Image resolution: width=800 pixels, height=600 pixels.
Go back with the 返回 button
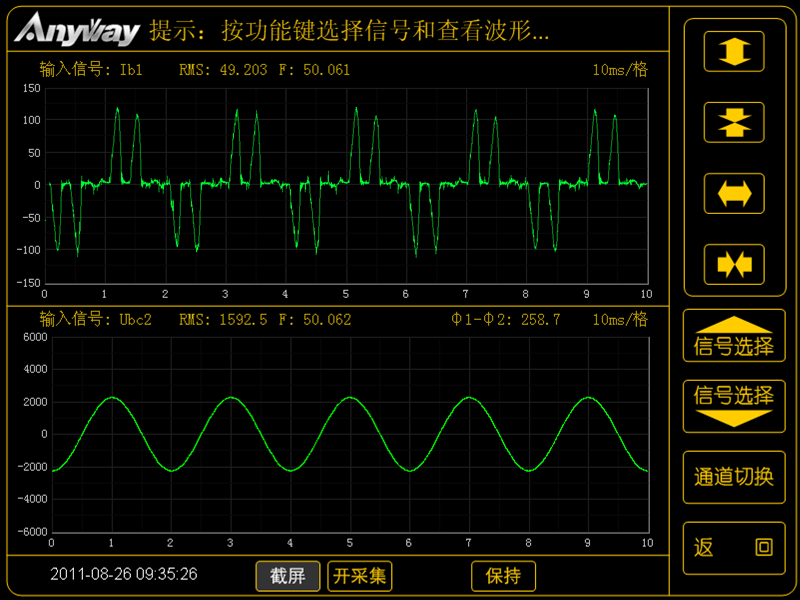733,548
